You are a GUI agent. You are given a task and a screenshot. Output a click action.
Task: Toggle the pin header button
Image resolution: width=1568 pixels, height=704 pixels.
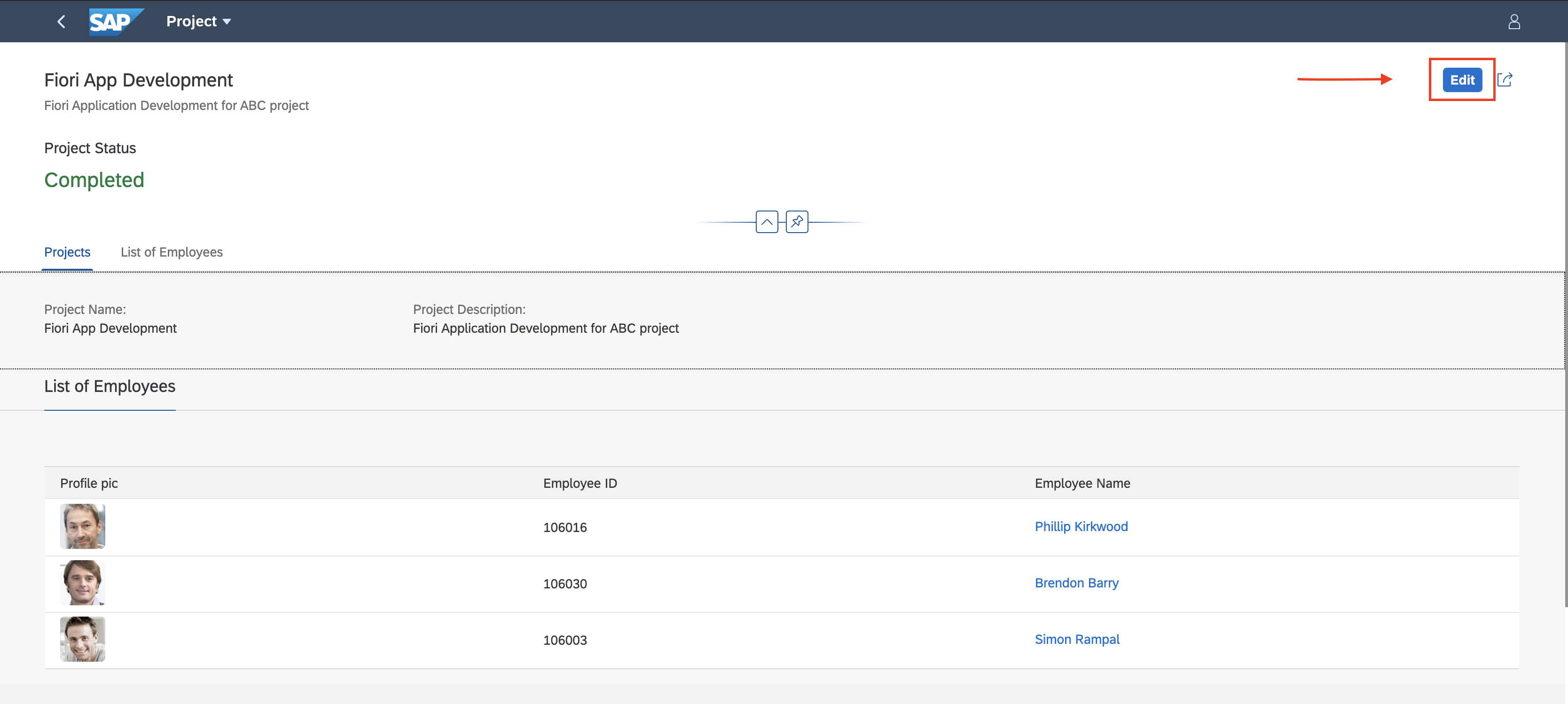(796, 222)
